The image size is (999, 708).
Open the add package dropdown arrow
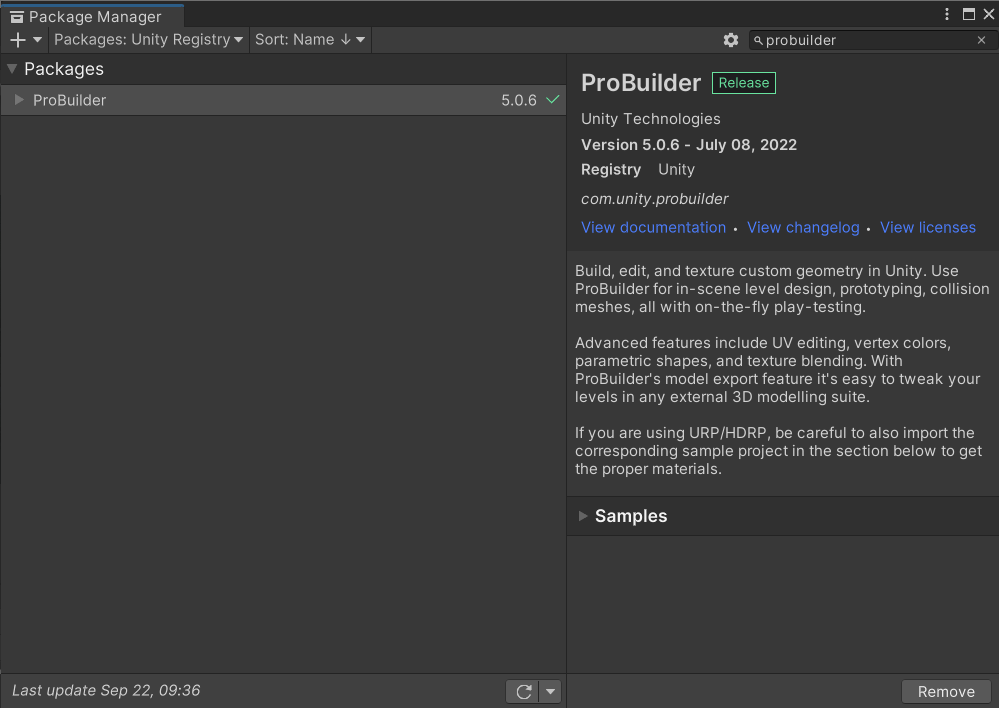point(38,40)
